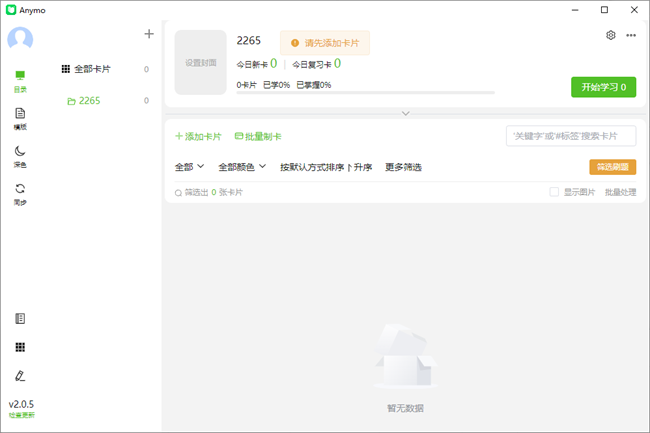Image resolution: width=650 pixels, height=433 pixels.
Task: Click the grid apps icon in lower sidebar
Action: tap(20, 347)
